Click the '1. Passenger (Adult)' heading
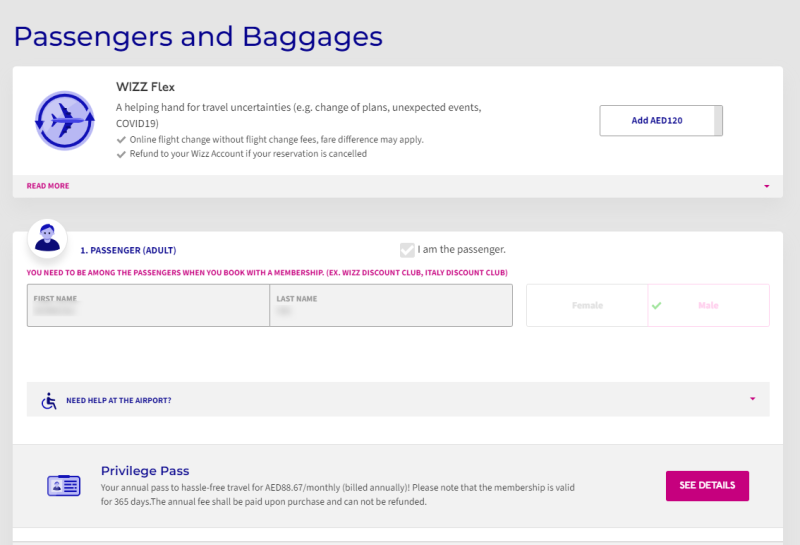 pos(133,250)
